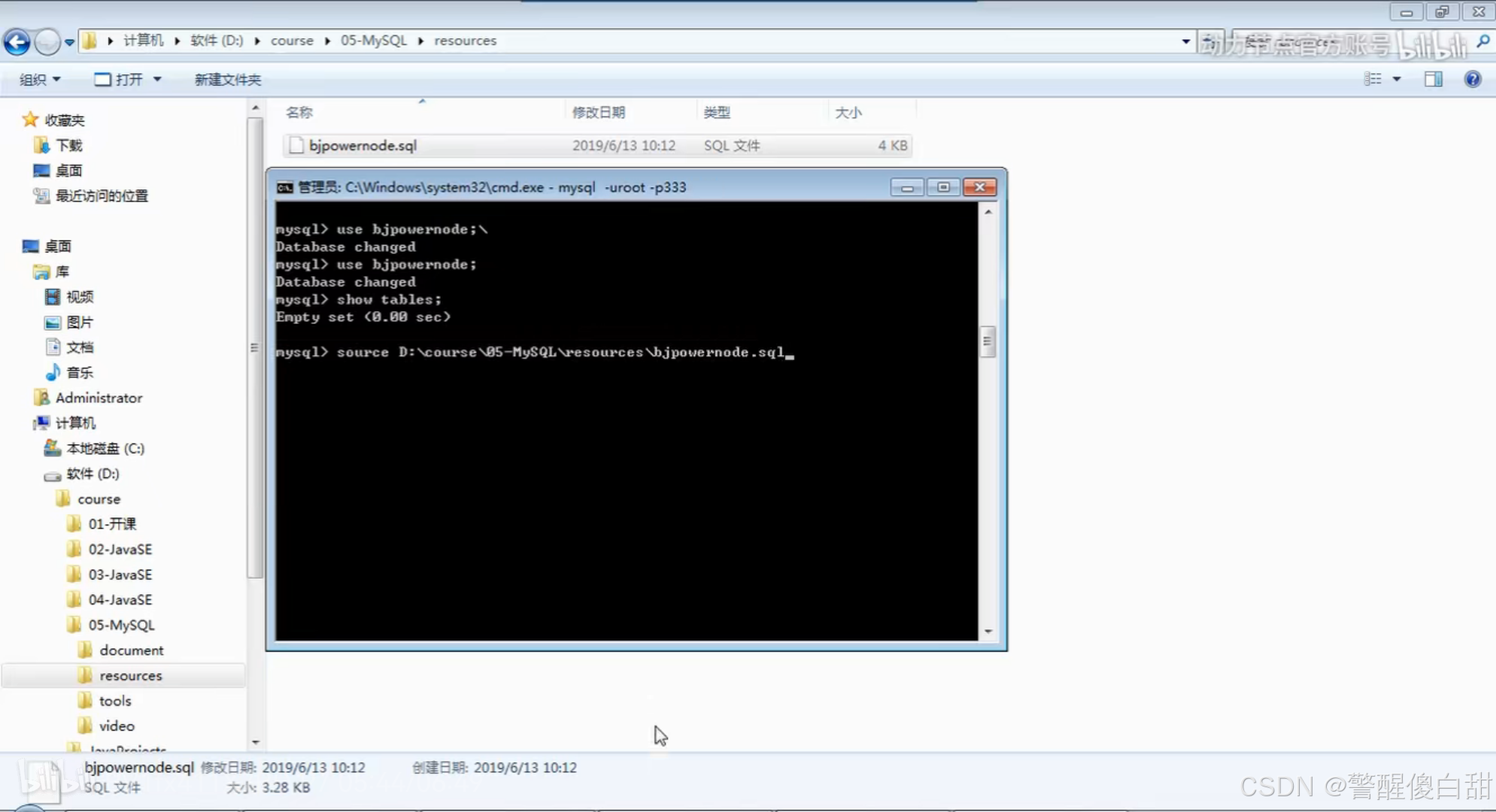
Task: Select 软件 (D:) in the address breadcrumb
Action: point(217,41)
